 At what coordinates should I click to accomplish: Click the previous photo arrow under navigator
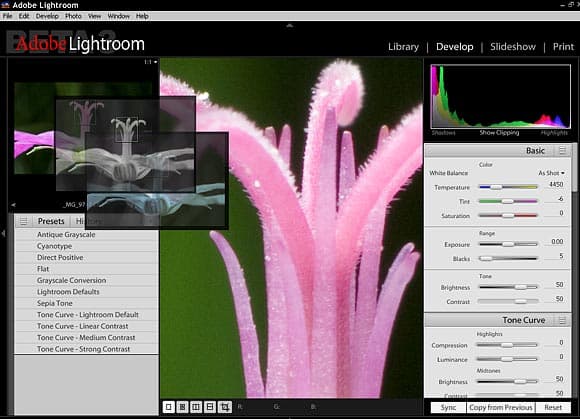pyautogui.click(x=13, y=205)
